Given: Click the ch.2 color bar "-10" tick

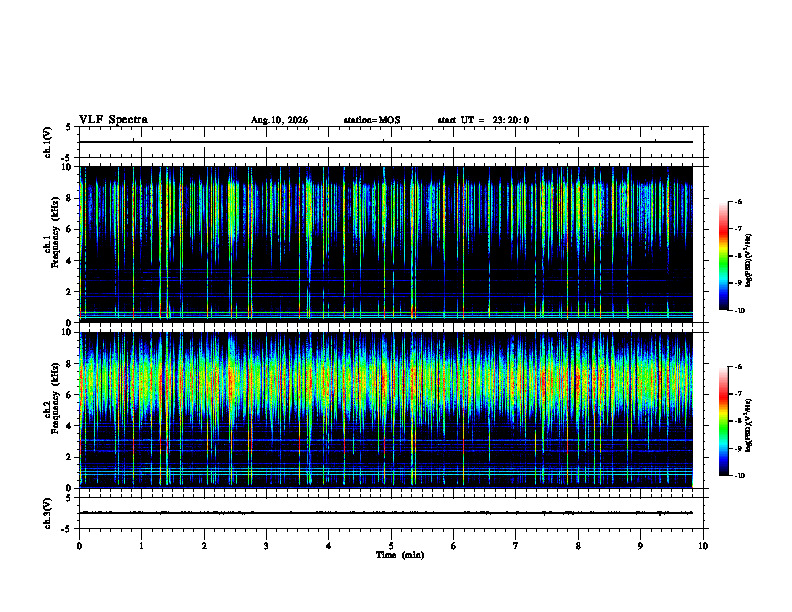Looking at the screenshot, I should (740, 476).
